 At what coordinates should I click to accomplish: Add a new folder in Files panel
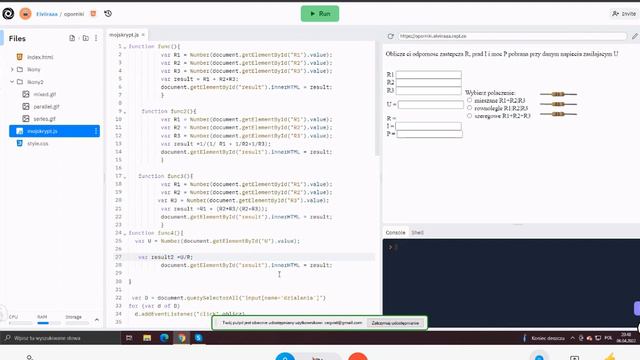(85, 38)
